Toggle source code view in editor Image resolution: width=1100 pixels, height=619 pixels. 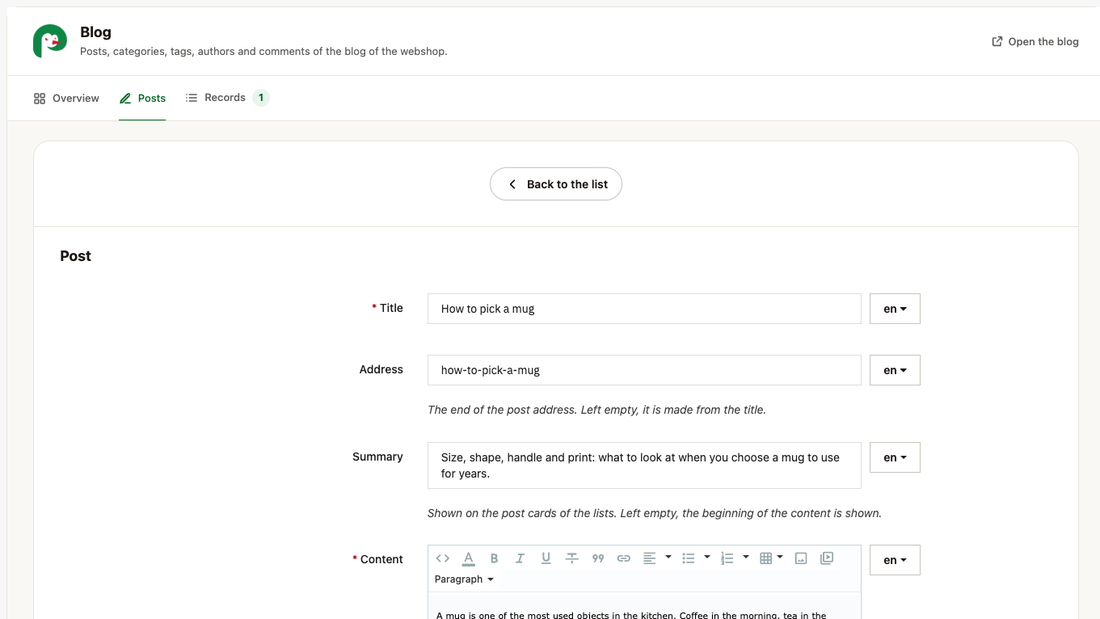443,558
